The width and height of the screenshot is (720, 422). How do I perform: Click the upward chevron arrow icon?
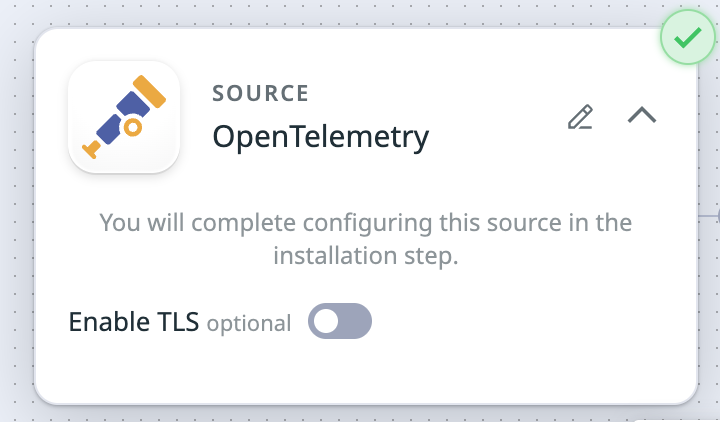click(x=642, y=115)
